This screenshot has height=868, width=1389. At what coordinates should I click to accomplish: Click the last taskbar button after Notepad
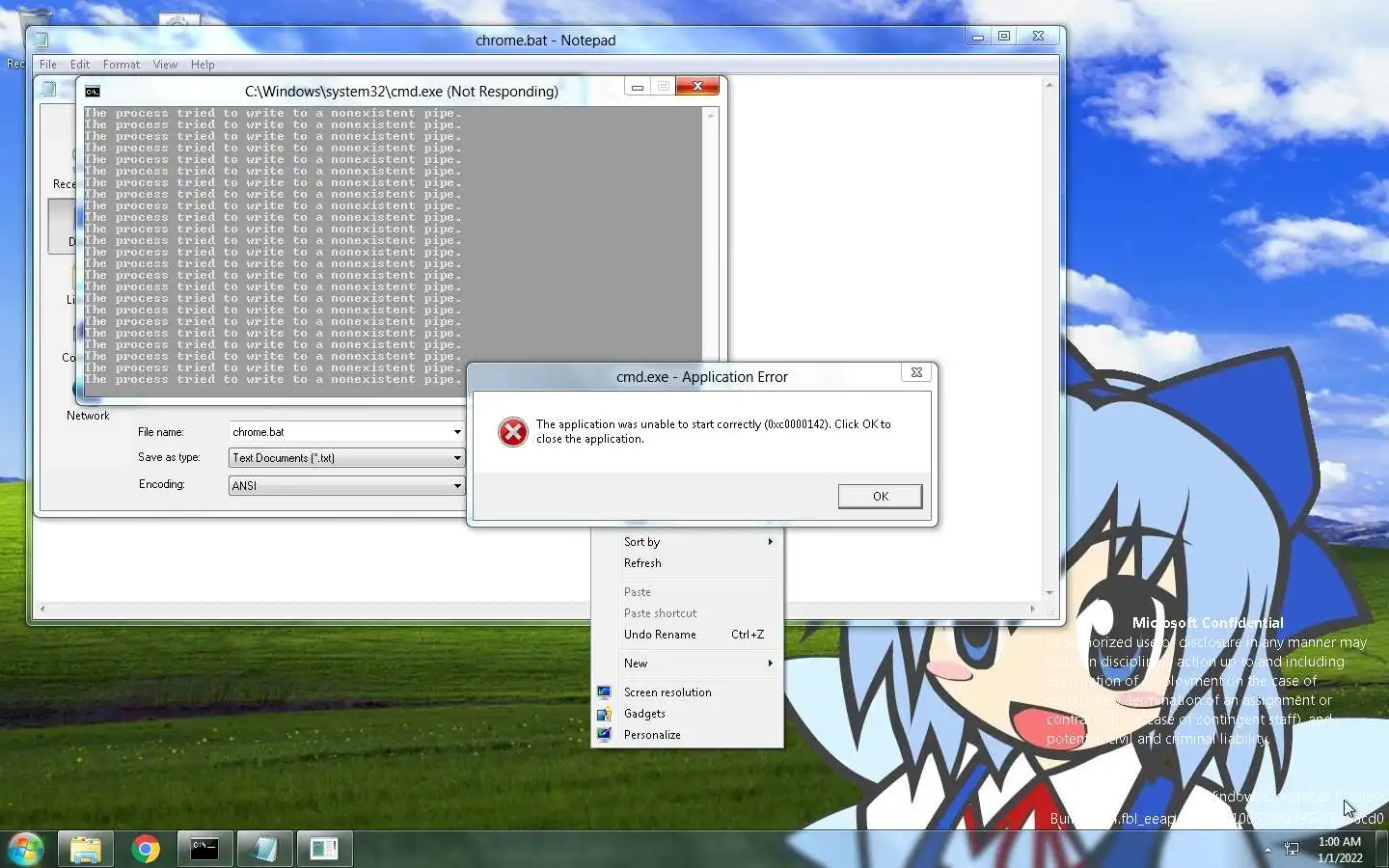324,849
